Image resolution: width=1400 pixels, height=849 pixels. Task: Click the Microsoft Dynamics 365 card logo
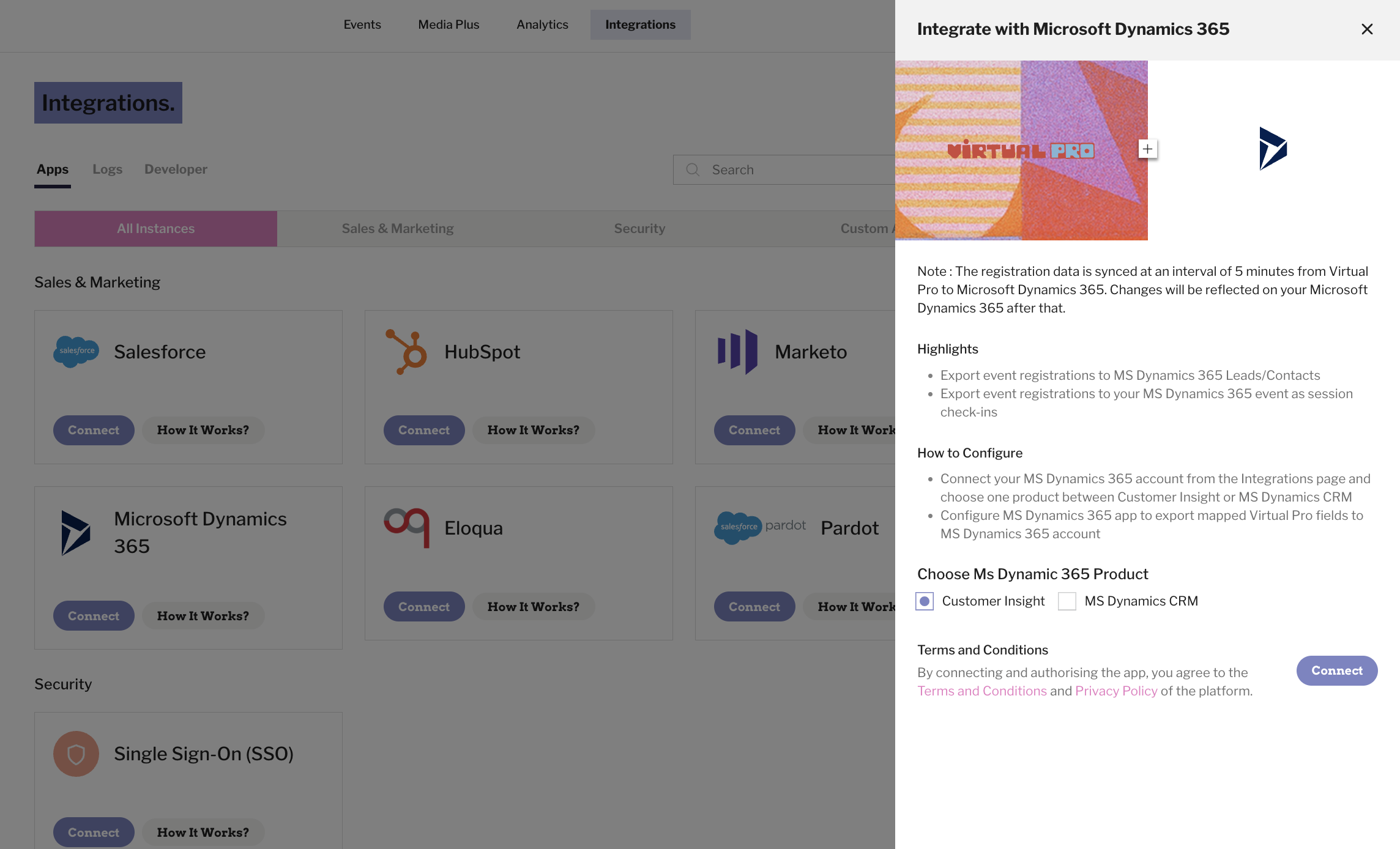76,533
